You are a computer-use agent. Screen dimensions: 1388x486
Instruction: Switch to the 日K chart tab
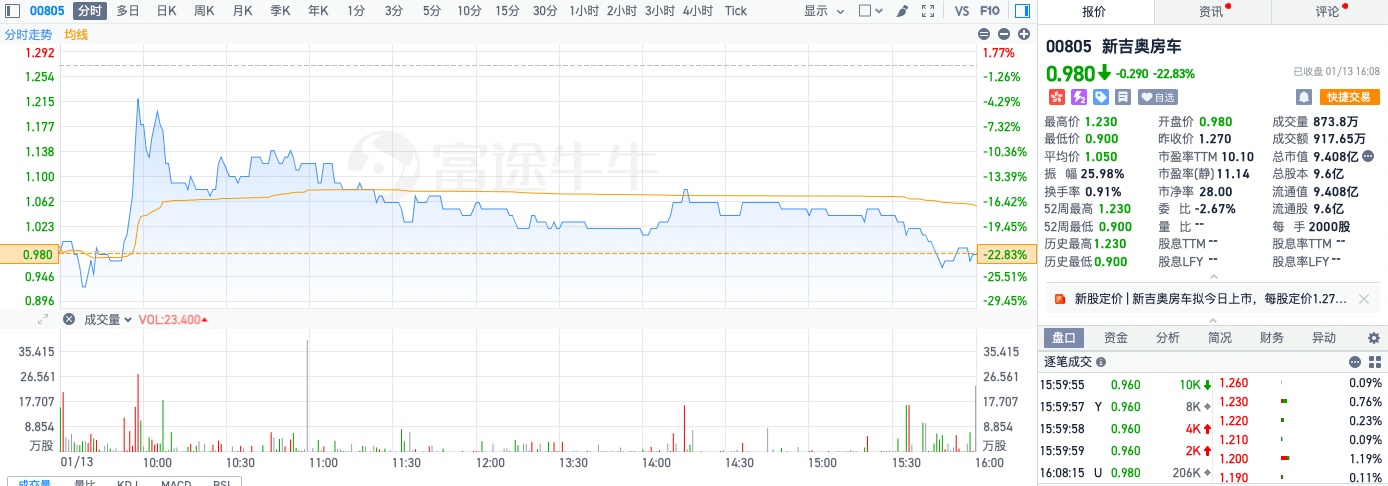166,11
